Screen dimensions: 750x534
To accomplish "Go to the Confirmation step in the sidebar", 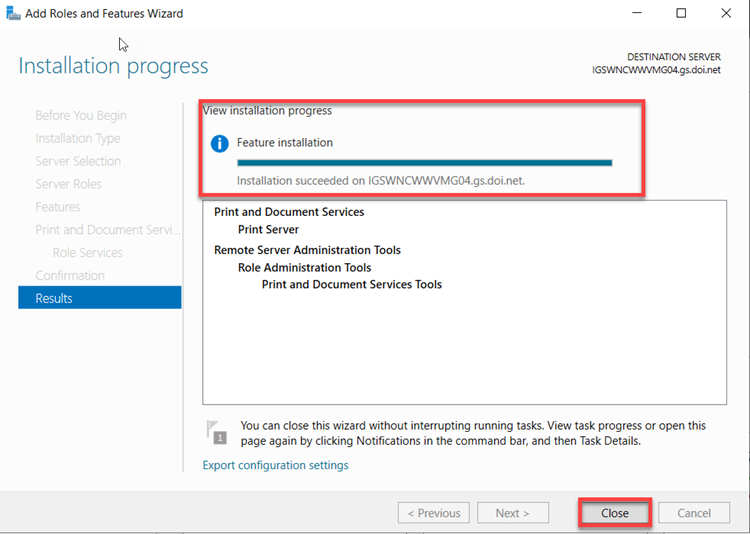I will (x=70, y=275).
